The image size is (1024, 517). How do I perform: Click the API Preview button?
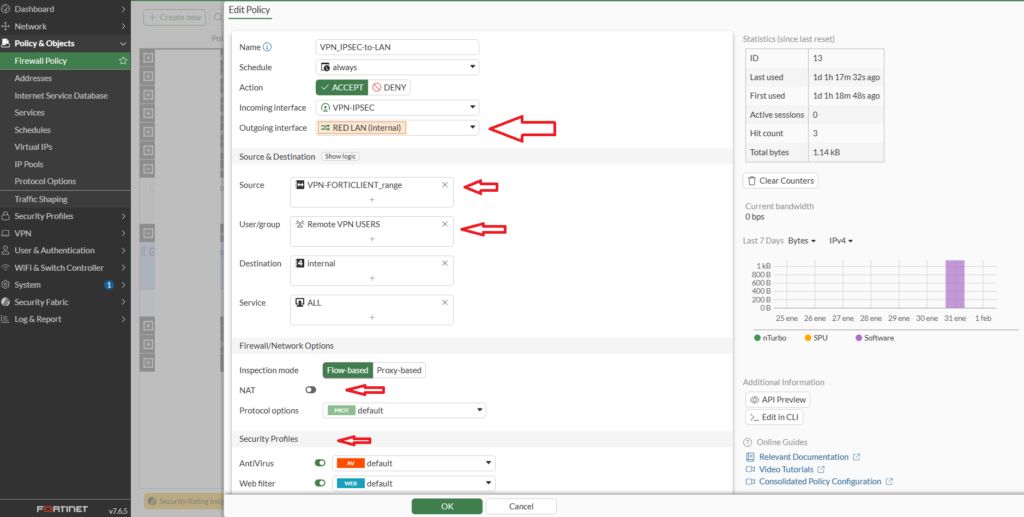pyautogui.click(x=778, y=400)
